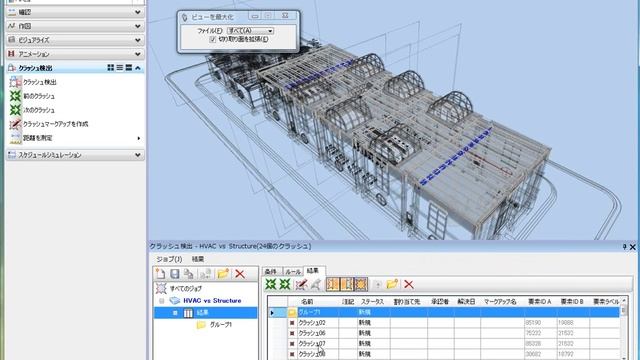Sort by 割り当て先 column header
Screen dimensions: 640x360
(407, 302)
